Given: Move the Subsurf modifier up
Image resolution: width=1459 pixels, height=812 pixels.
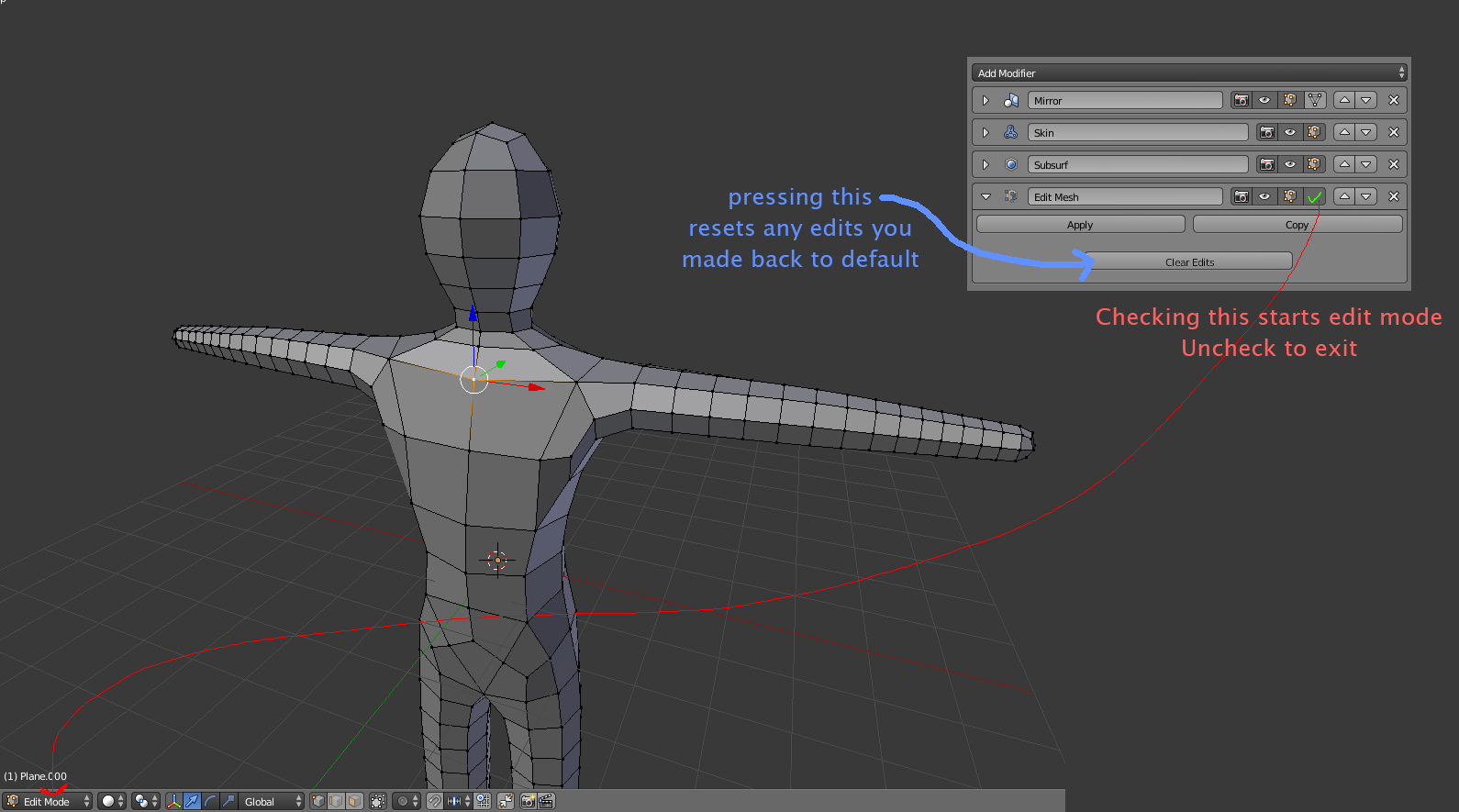Looking at the screenshot, I should pyautogui.click(x=1344, y=164).
